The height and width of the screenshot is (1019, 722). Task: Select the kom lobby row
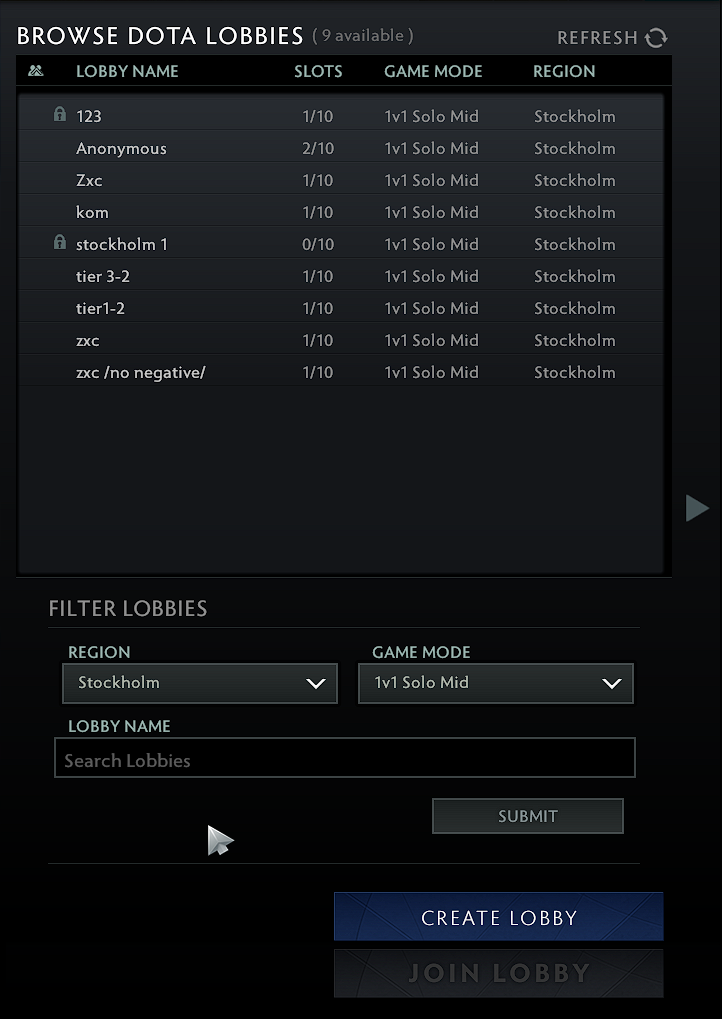(x=340, y=212)
